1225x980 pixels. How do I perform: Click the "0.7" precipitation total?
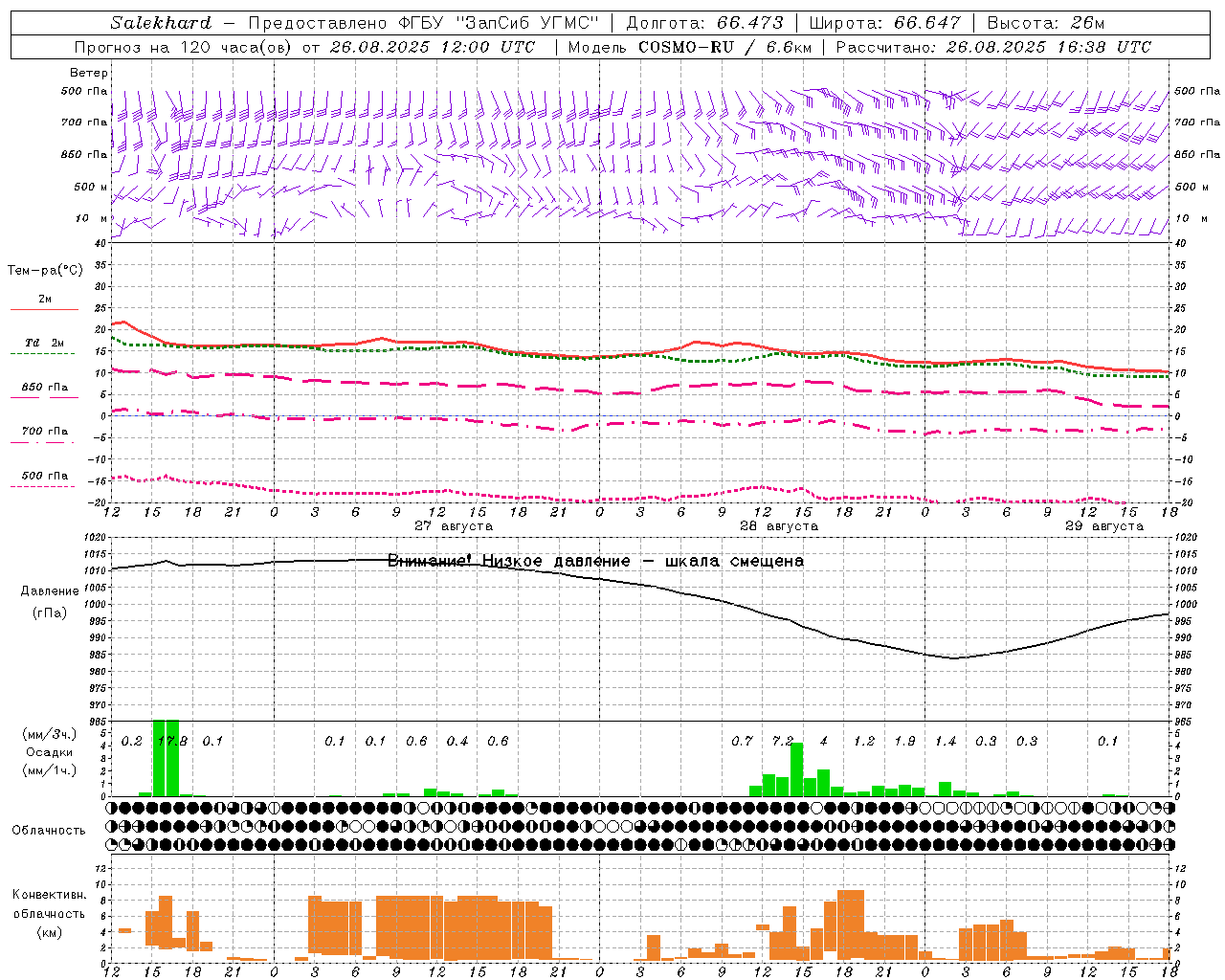742,742
